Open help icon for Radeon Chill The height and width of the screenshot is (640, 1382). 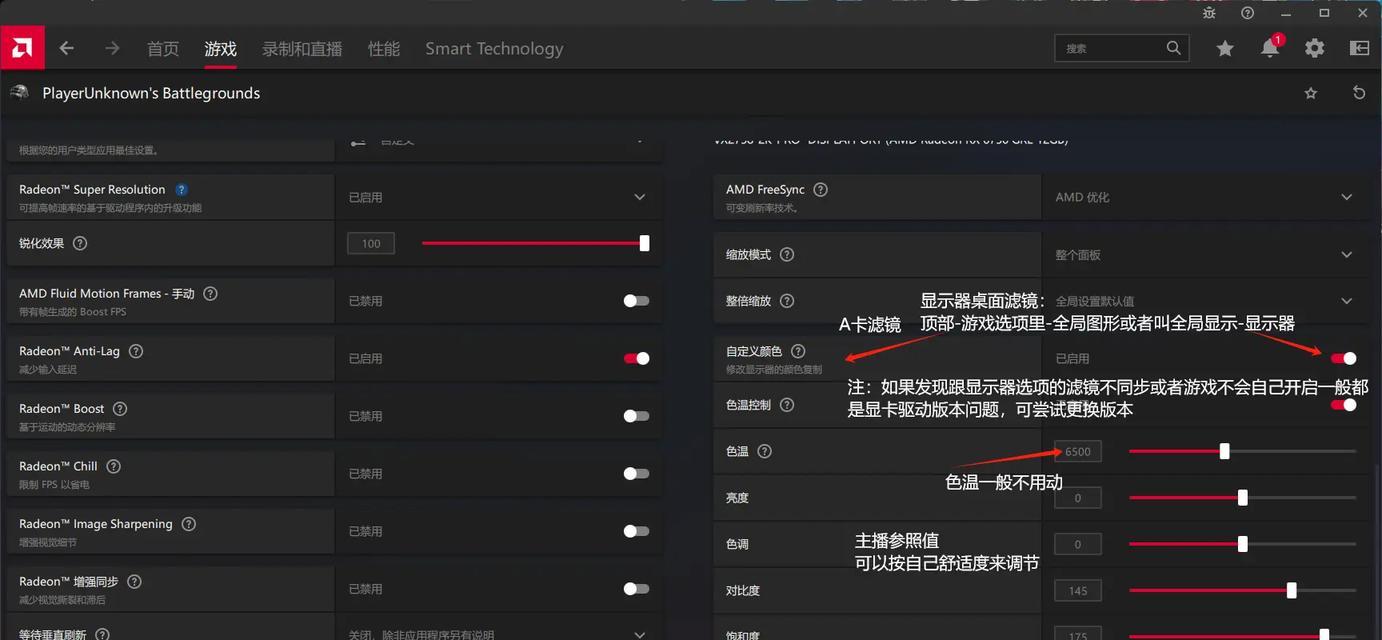tap(113, 466)
